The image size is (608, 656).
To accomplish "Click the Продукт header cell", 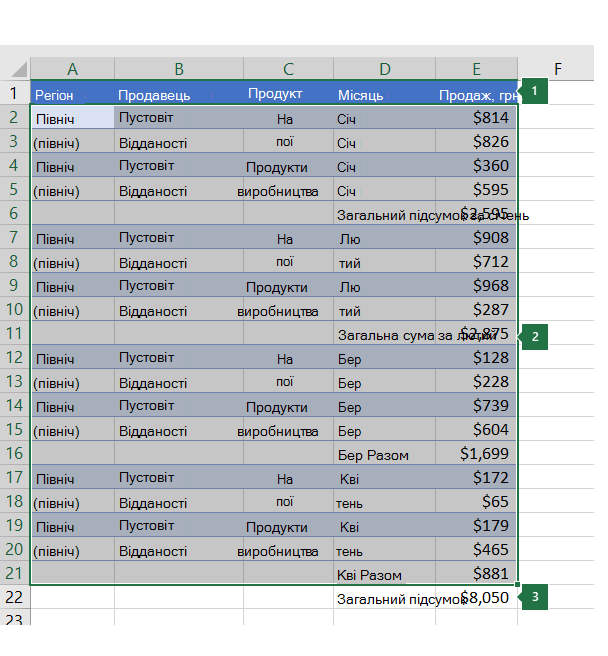I will (288, 93).
